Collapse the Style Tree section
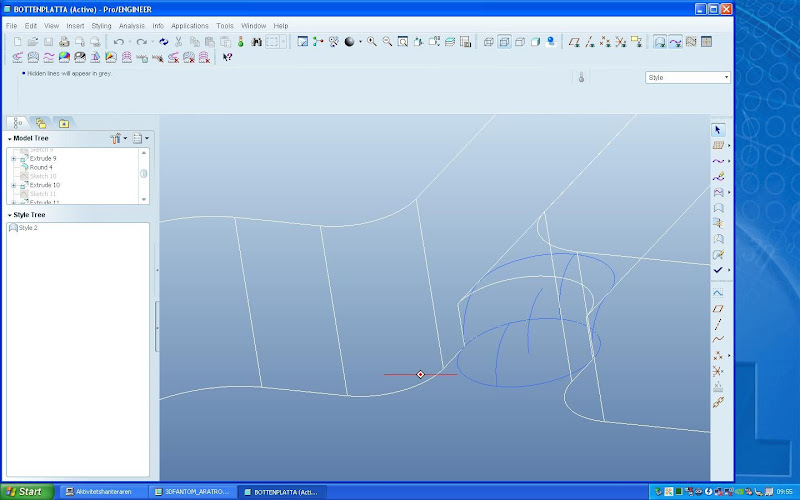 click(9, 215)
